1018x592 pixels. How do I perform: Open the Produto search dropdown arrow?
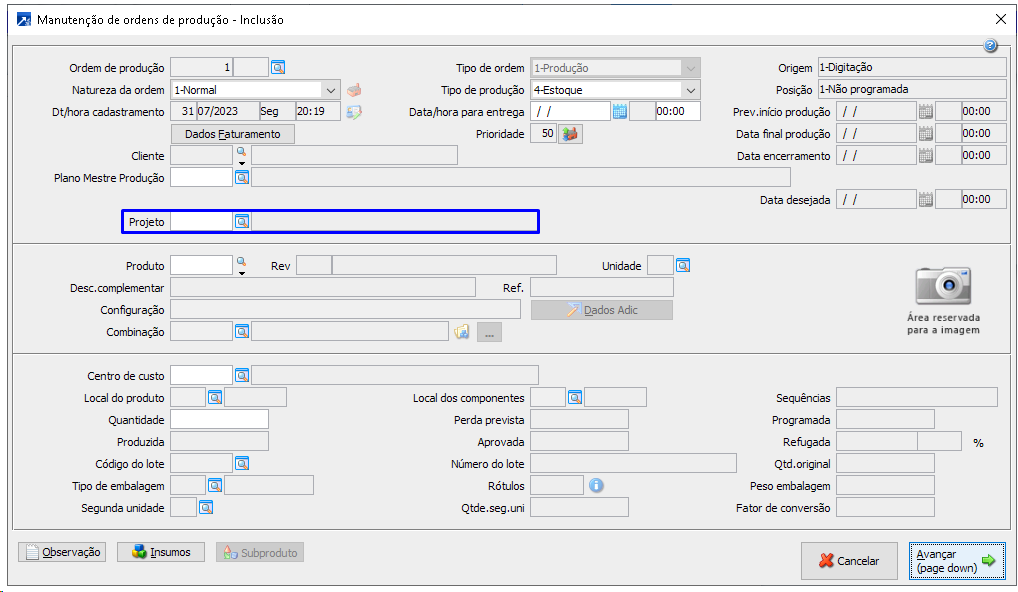coord(241,272)
